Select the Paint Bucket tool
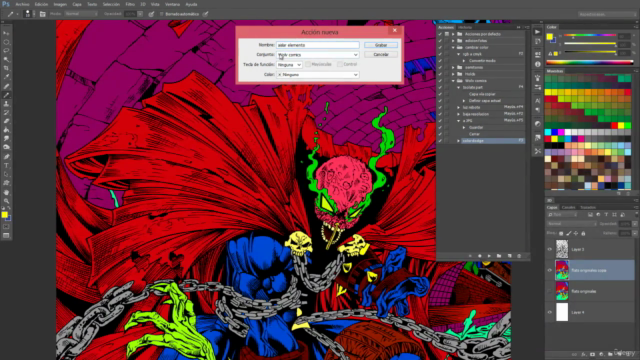The image size is (640, 360). pos(6,130)
